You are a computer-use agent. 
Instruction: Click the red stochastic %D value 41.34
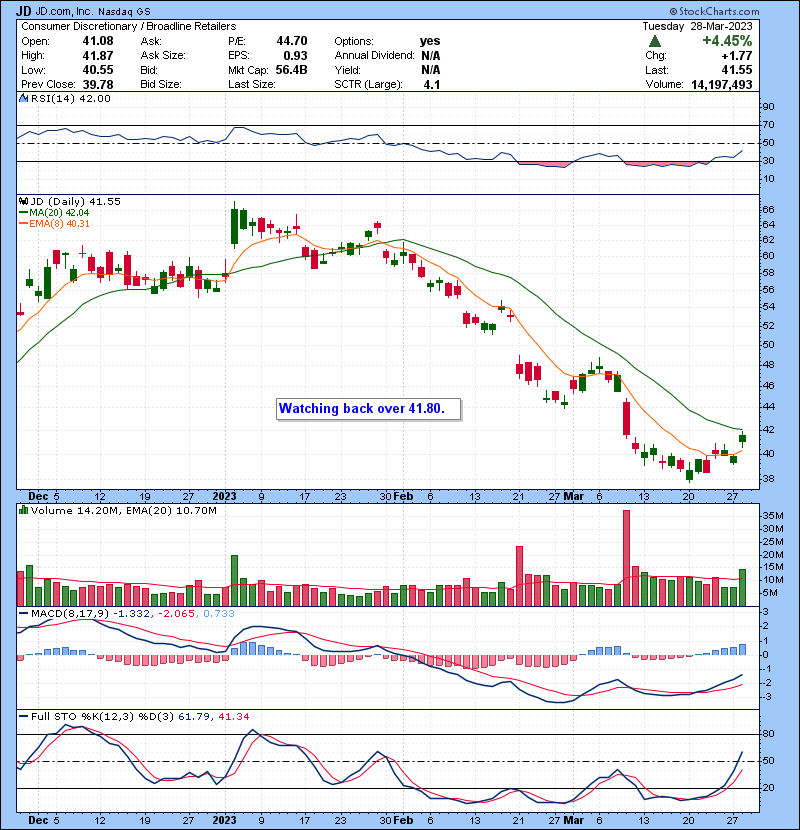(x=233, y=716)
